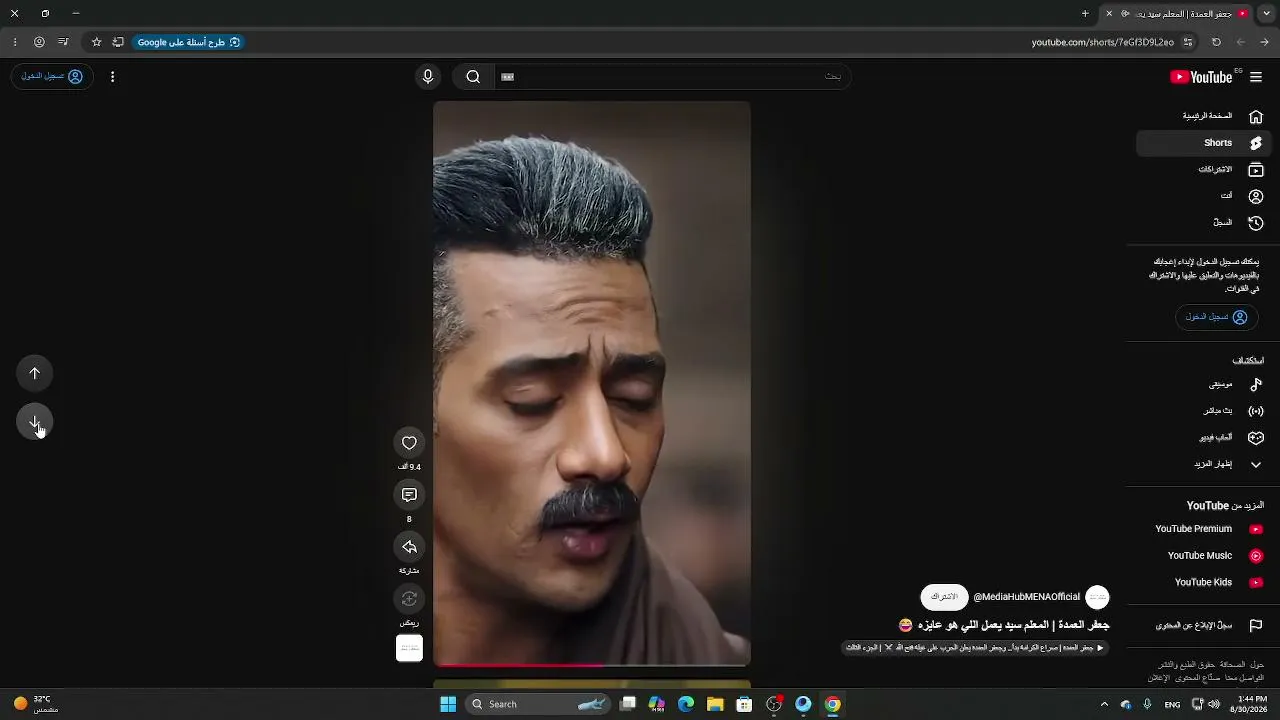Image resolution: width=1280 pixels, height=720 pixels.
Task: Toggle the YouTube hamburger guide menu
Action: (1256, 77)
